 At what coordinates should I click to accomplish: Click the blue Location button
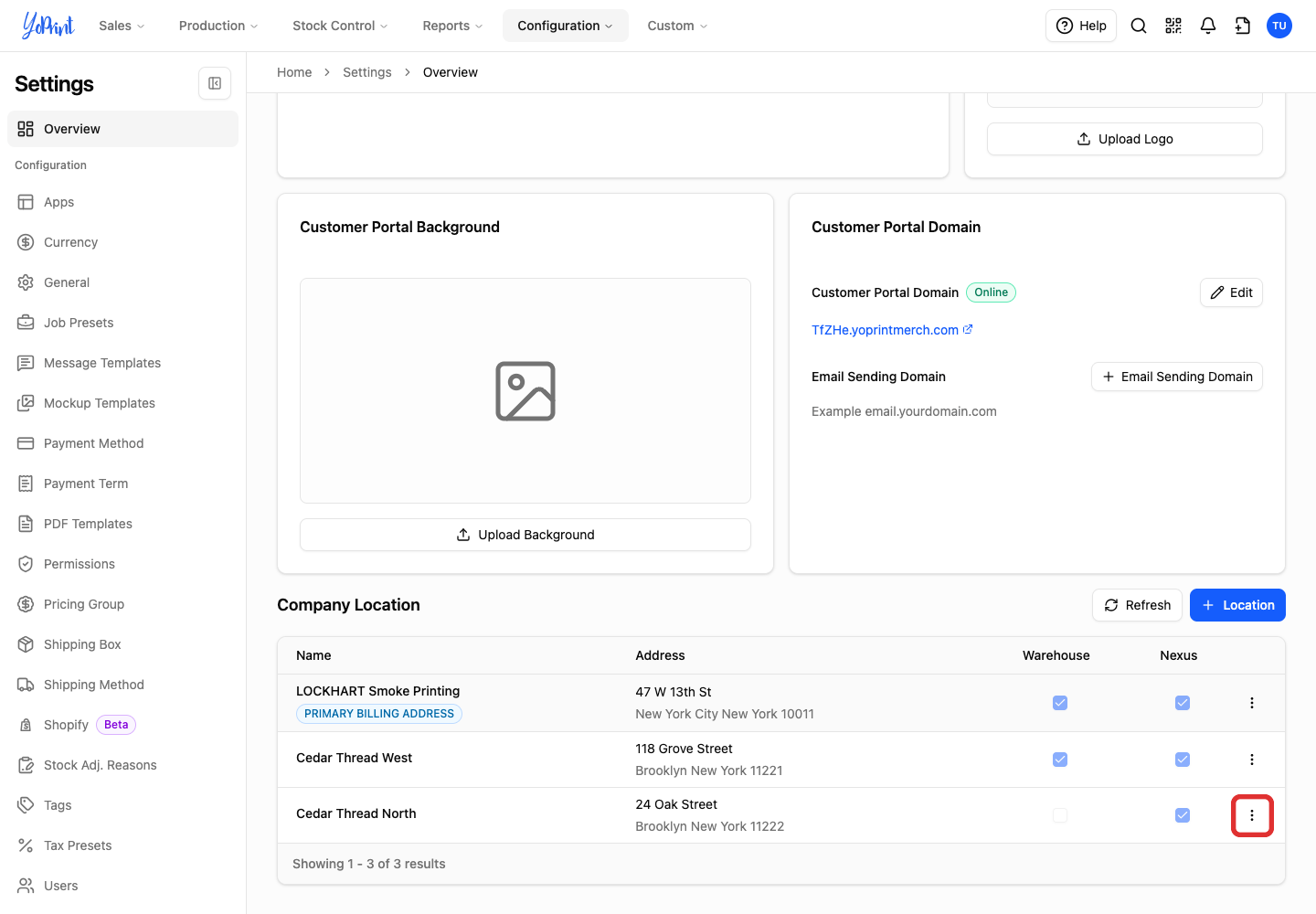tap(1237, 605)
